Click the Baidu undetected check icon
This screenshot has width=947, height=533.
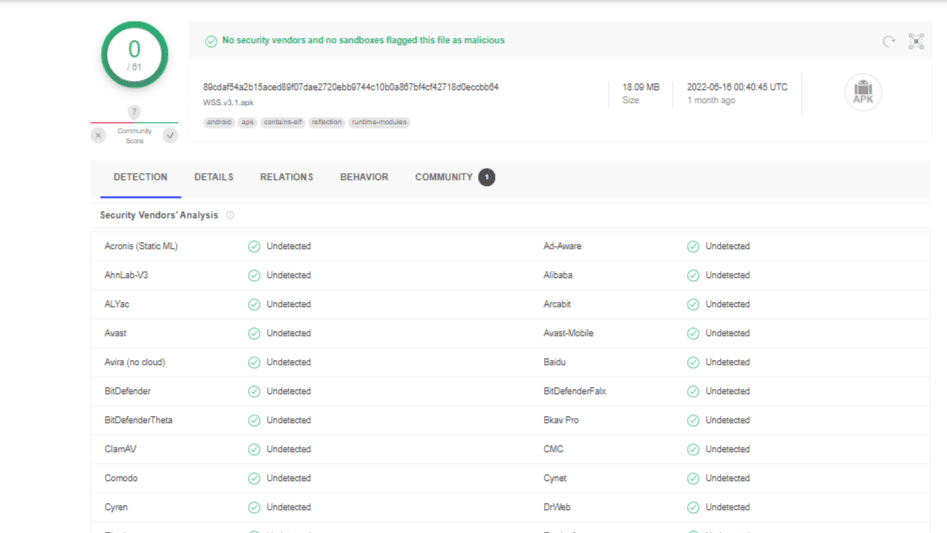point(693,362)
